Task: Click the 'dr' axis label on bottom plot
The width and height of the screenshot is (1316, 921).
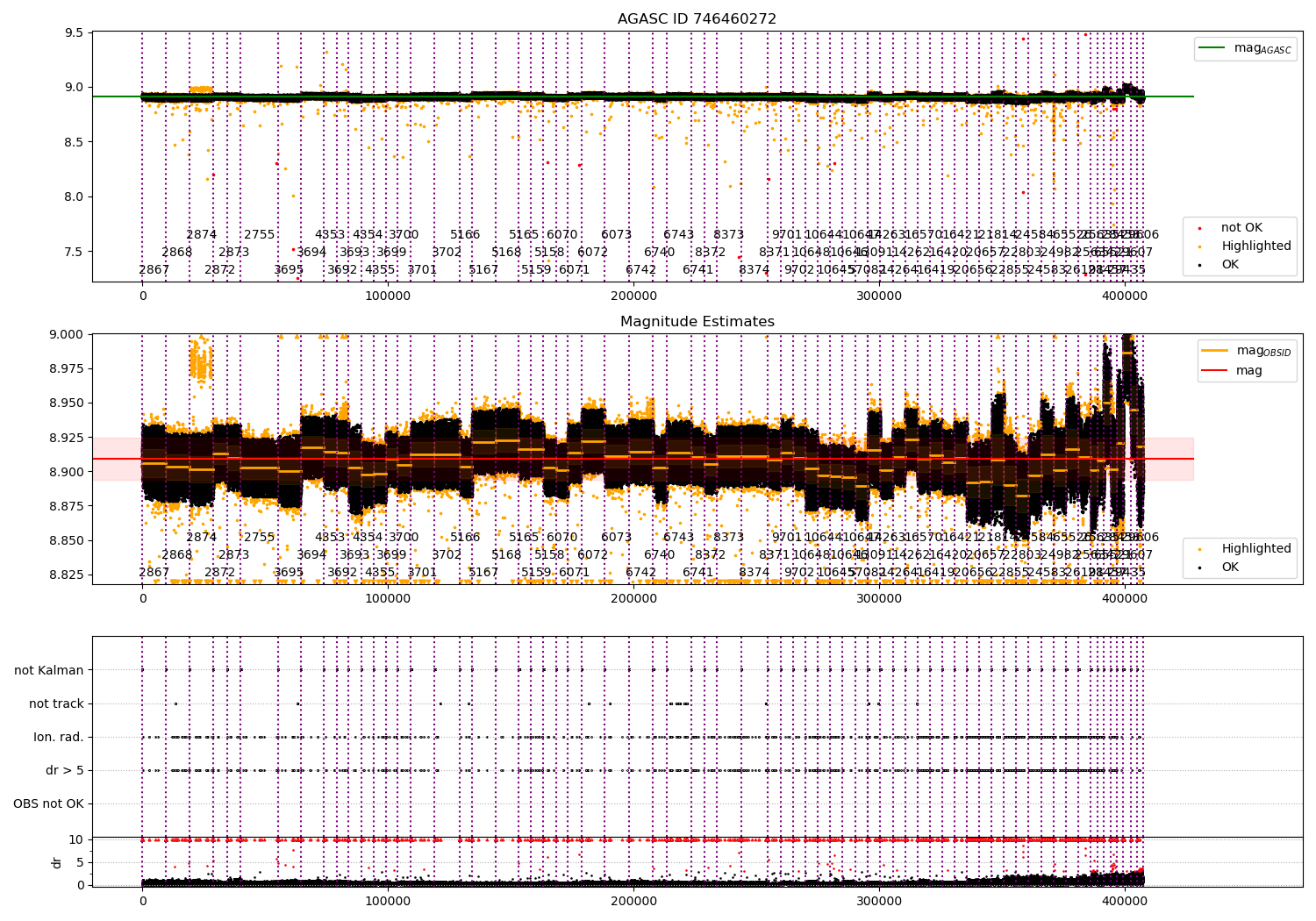Action: click(57, 862)
